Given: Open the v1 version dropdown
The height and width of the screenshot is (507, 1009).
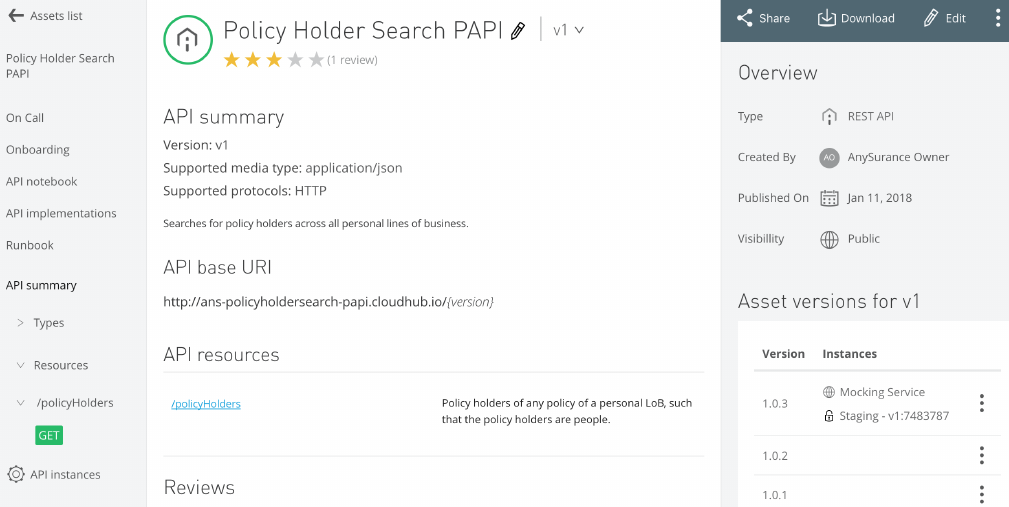Looking at the screenshot, I should pyautogui.click(x=568, y=30).
